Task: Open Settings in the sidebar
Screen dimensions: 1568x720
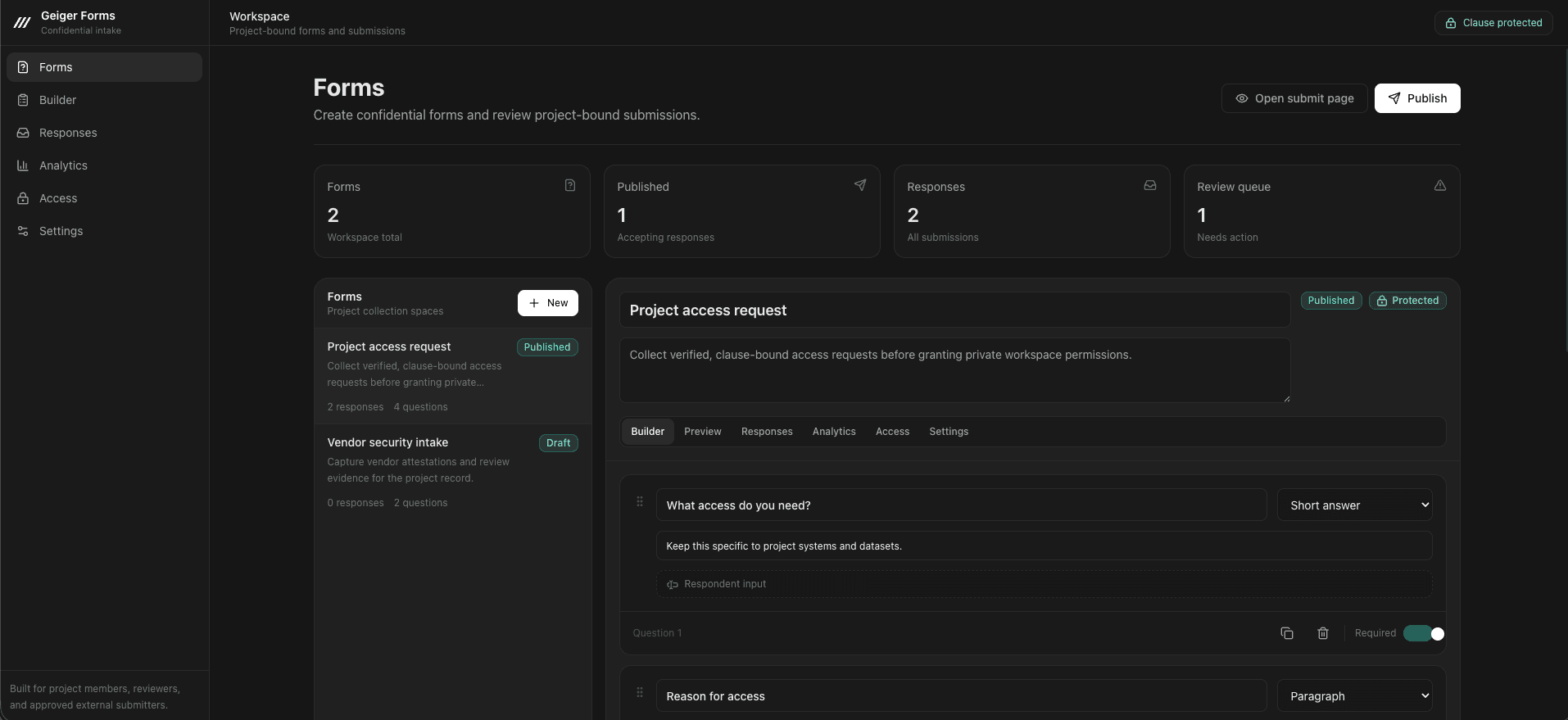Action: (x=104, y=231)
